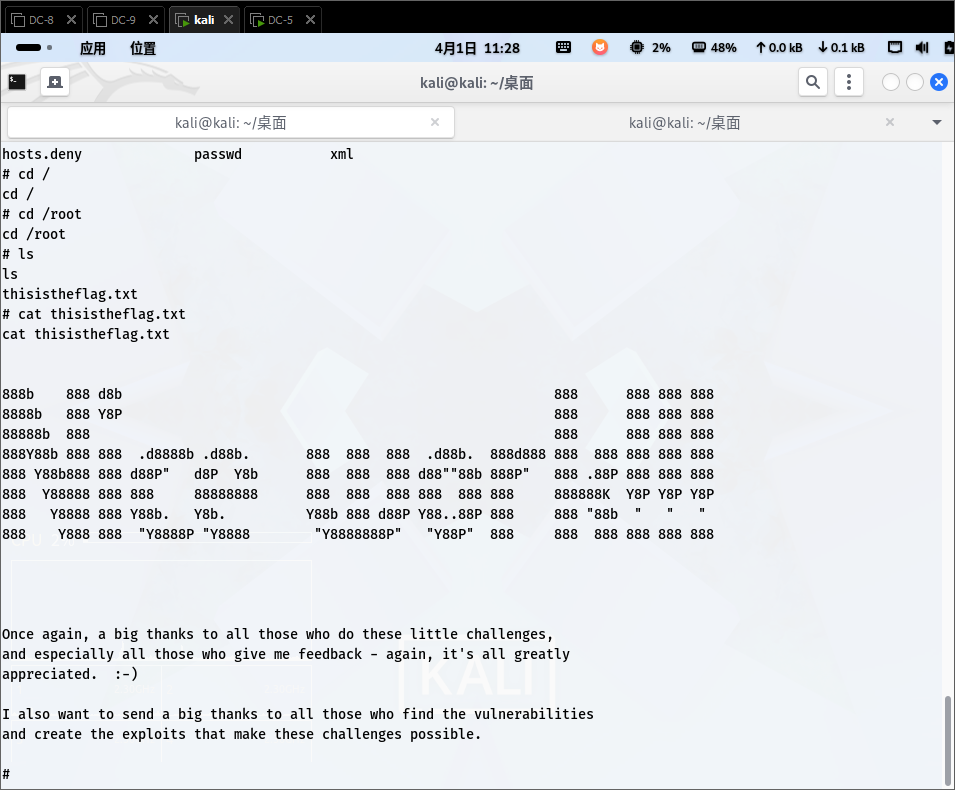
Task: Open the 应用 applications menu
Action: point(92,48)
